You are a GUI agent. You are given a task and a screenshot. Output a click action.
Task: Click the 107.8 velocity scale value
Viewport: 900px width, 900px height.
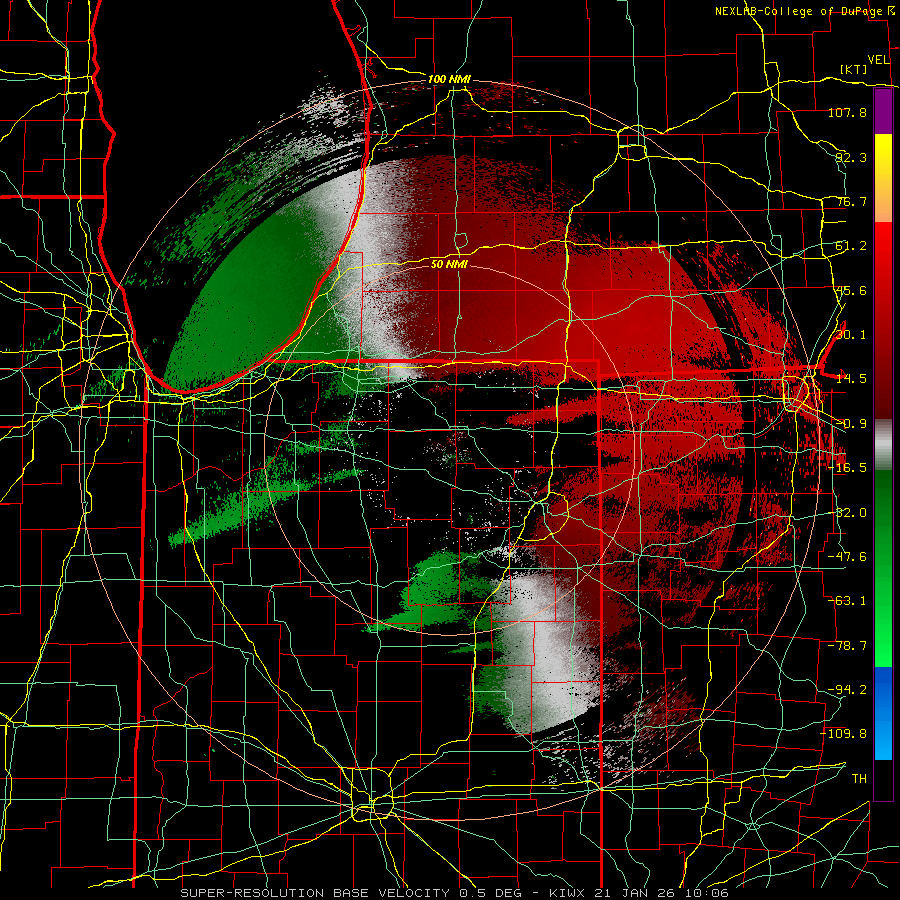(847, 112)
